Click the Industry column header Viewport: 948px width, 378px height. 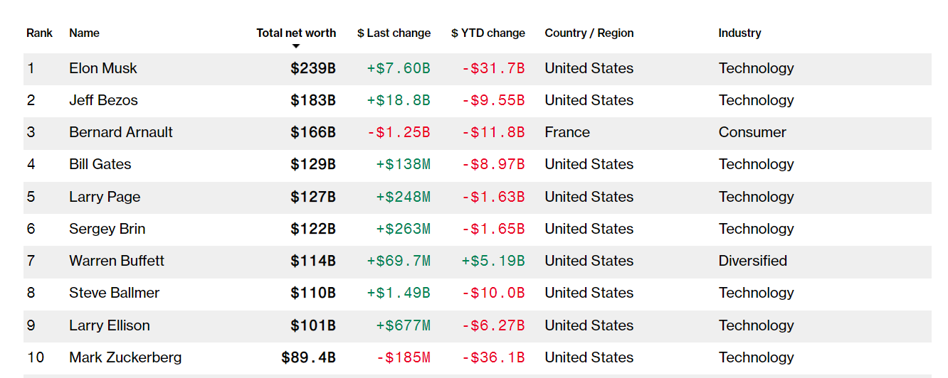coord(739,33)
